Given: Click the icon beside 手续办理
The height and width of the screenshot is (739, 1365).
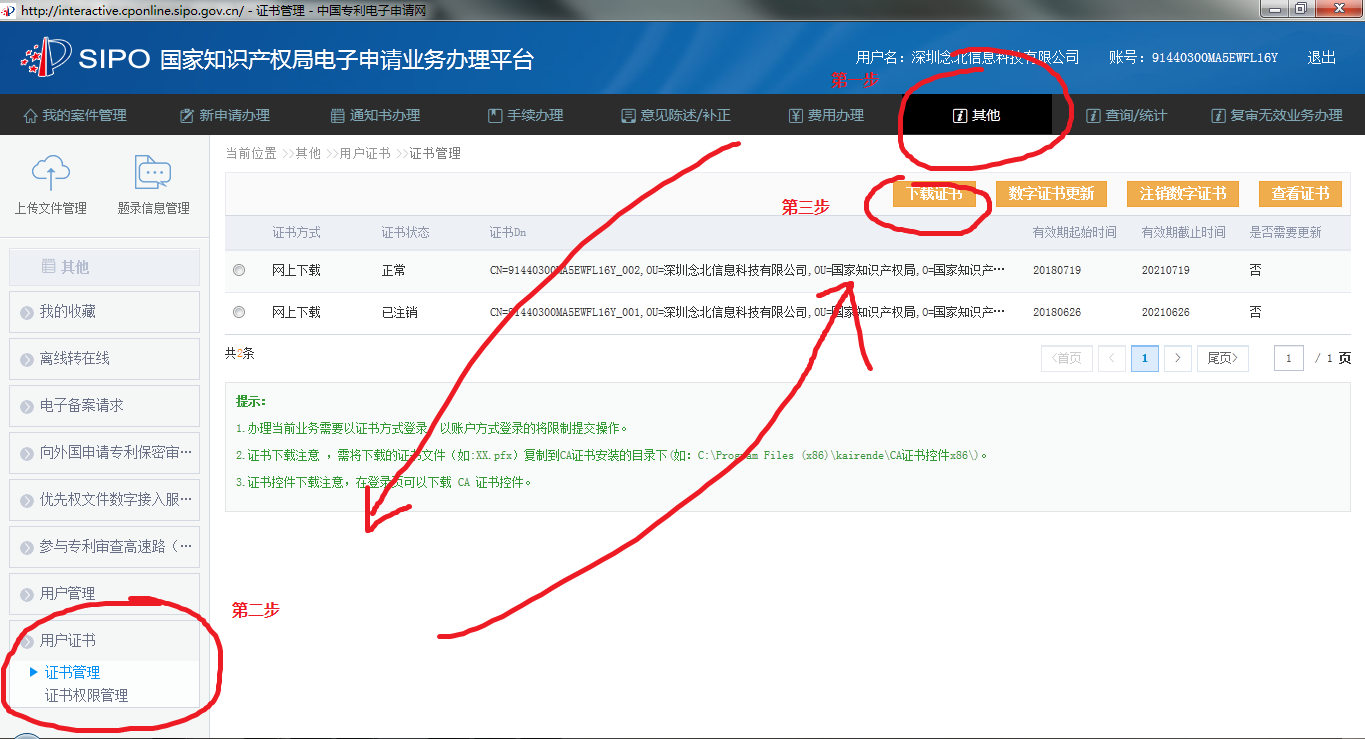Looking at the screenshot, I should point(494,116).
